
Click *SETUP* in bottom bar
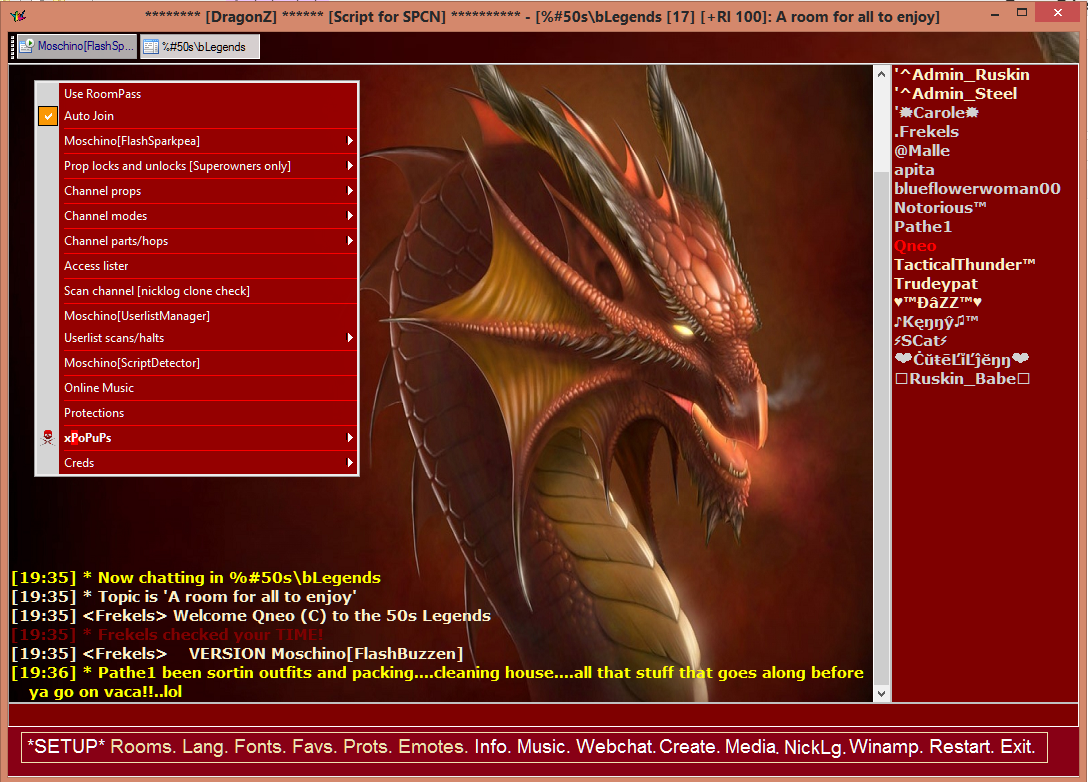point(66,747)
